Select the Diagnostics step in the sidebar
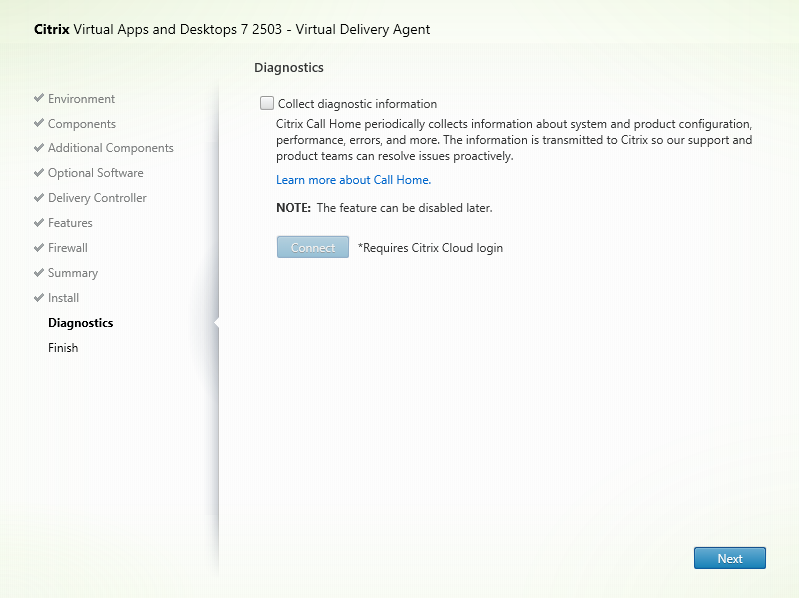This screenshot has height=598, width=799. click(x=80, y=323)
